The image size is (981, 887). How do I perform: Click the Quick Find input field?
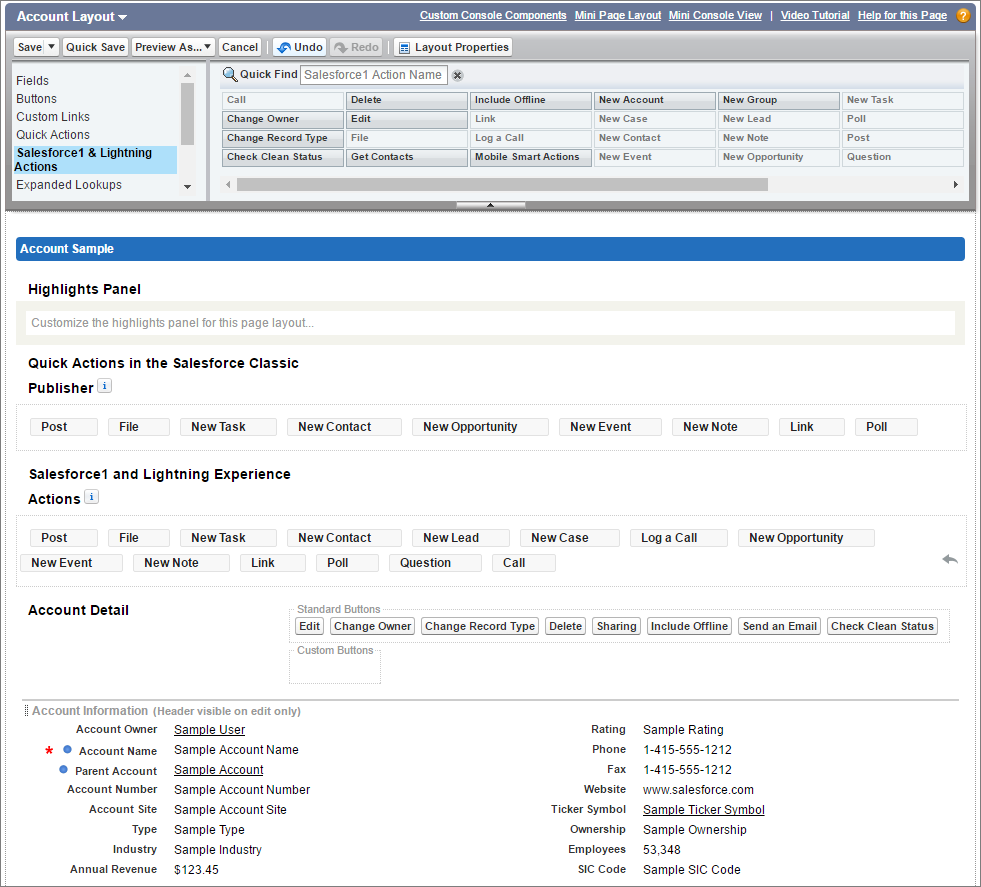374,75
